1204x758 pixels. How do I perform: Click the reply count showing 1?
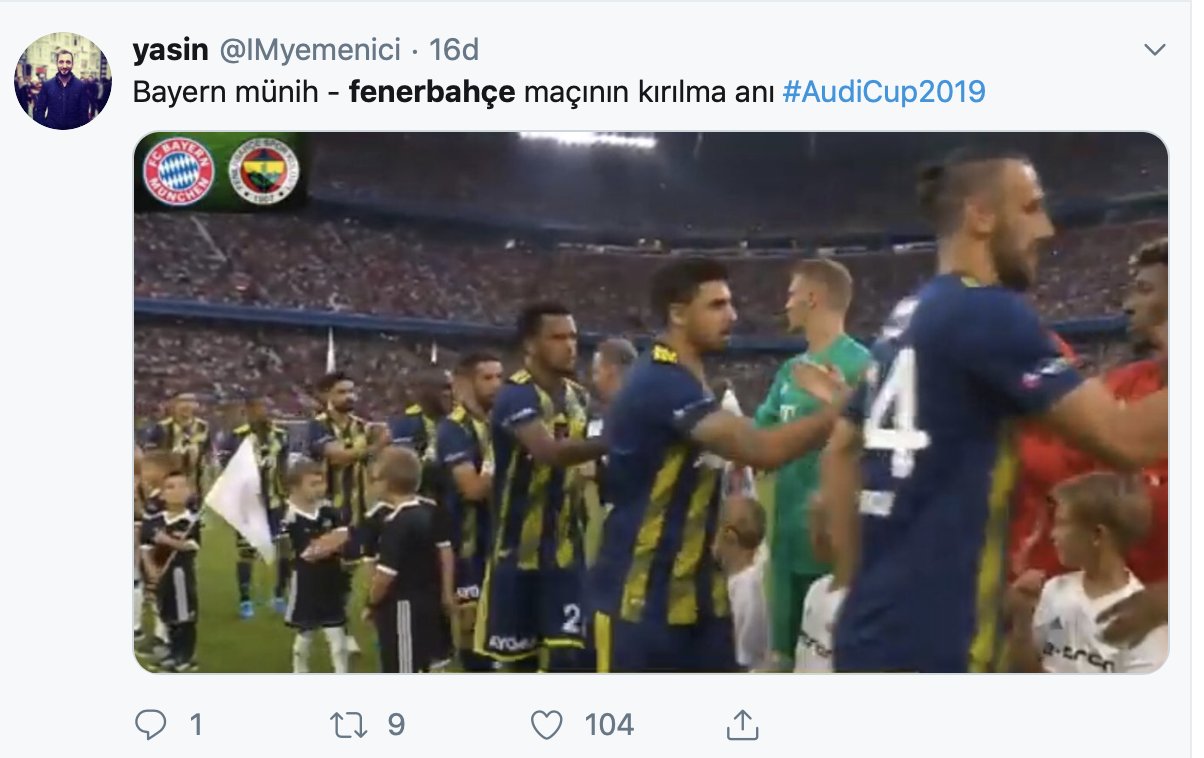[195, 725]
